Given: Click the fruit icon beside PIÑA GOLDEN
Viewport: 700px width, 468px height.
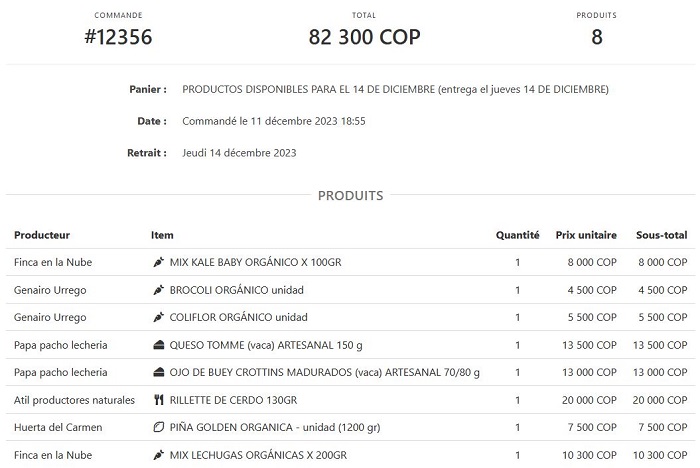Looking at the screenshot, I should click(158, 427).
